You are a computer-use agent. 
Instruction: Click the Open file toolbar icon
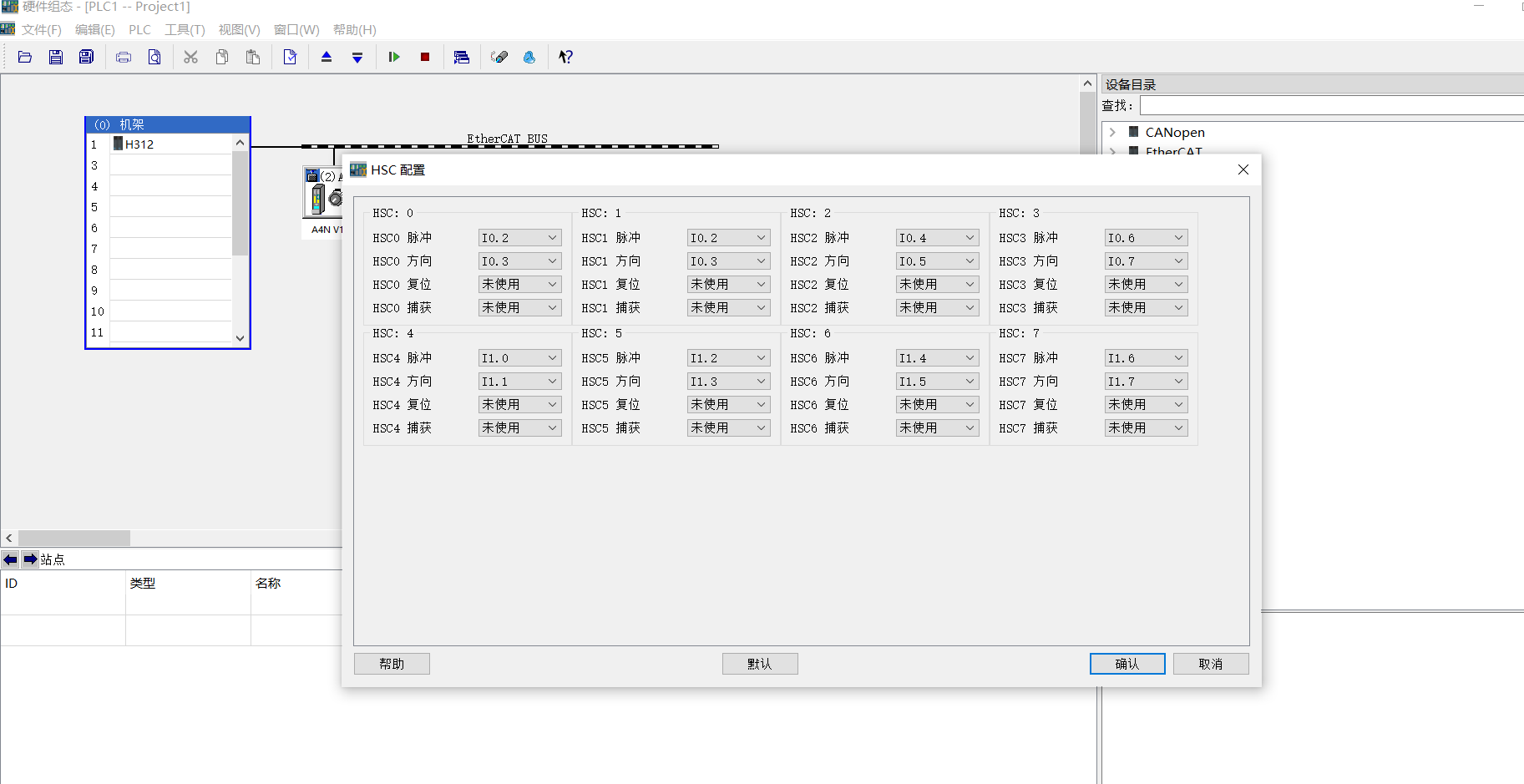click(x=25, y=57)
